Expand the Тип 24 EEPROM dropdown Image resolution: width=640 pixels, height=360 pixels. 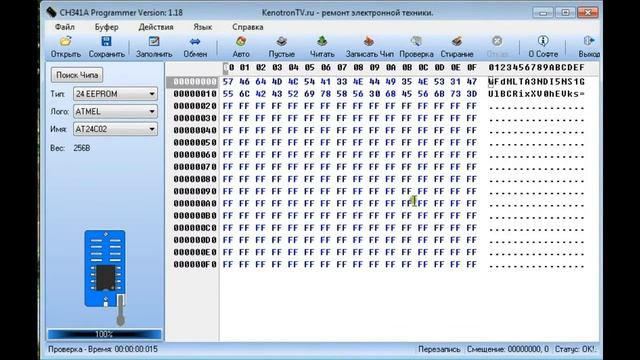(152, 94)
